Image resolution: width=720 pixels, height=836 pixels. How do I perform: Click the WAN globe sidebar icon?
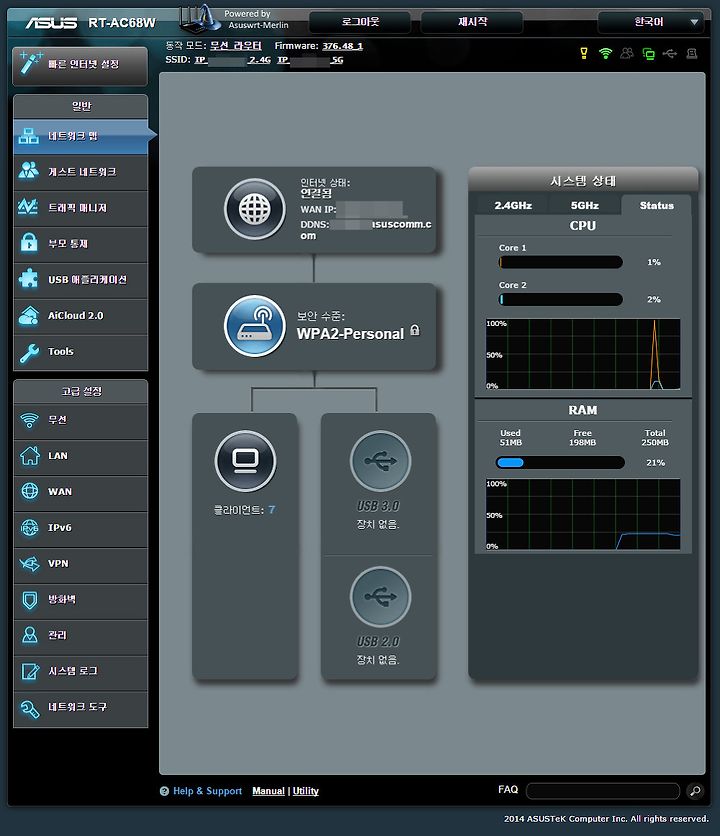pos(30,491)
